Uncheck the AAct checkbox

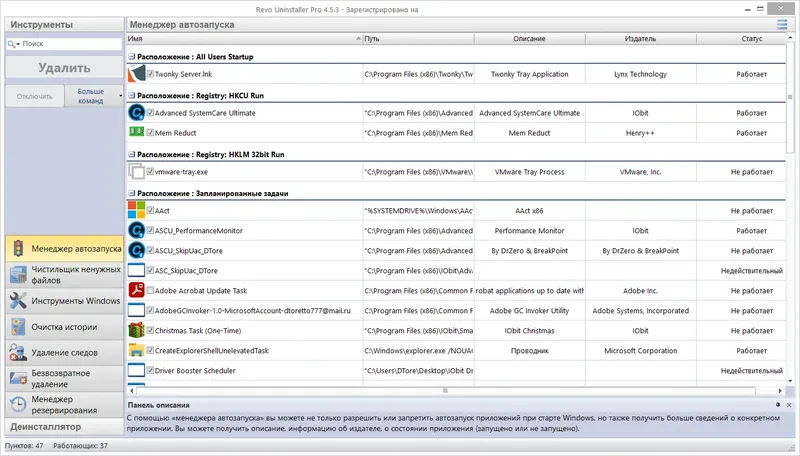pyautogui.click(x=150, y=210)
